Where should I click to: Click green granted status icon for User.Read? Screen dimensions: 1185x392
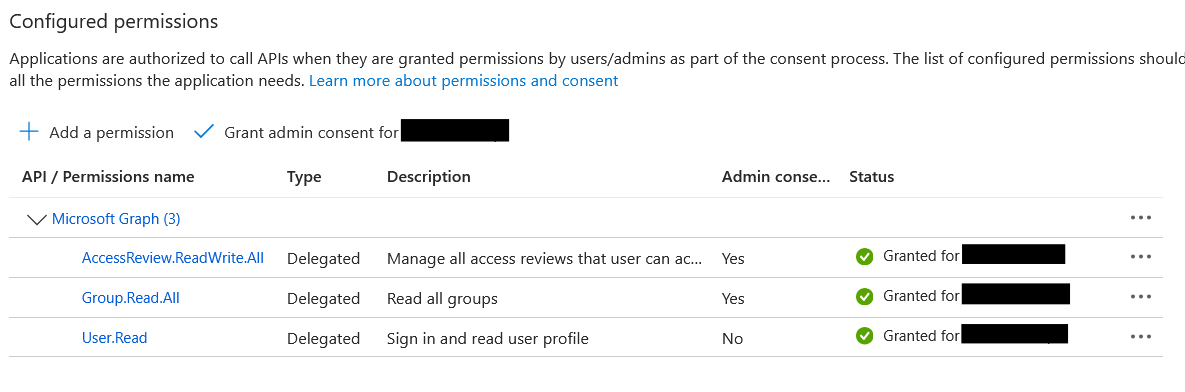864,337
